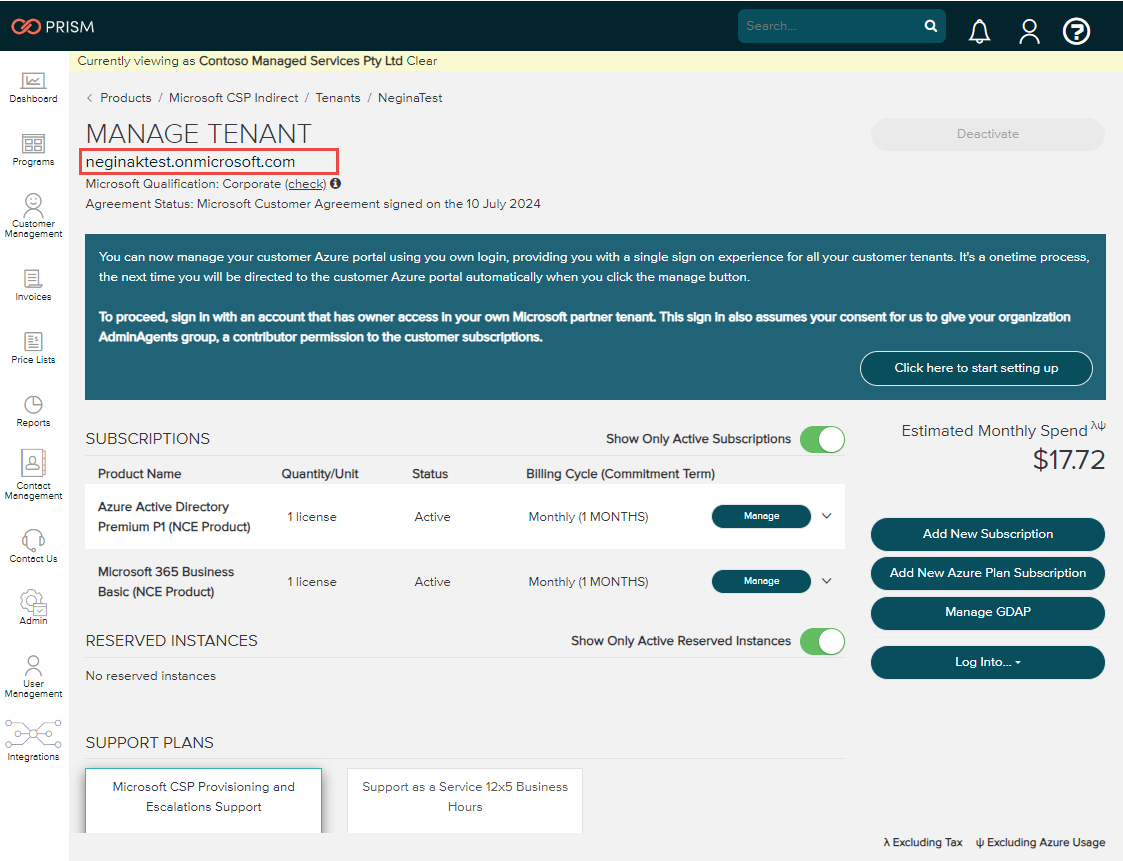The height and width of the screenshot is (861, 1123).
Task: Click the Quantity/Unit column header
Action: point(320,474)
